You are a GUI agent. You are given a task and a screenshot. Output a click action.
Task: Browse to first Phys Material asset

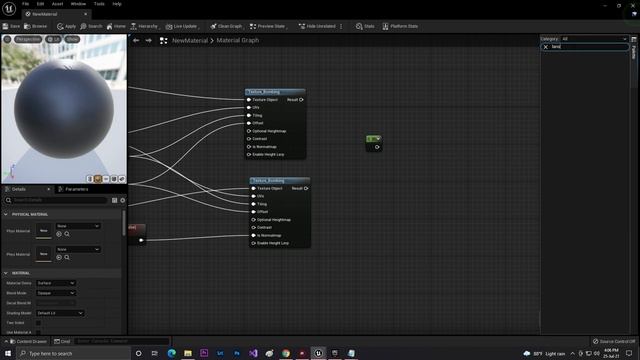67,234
